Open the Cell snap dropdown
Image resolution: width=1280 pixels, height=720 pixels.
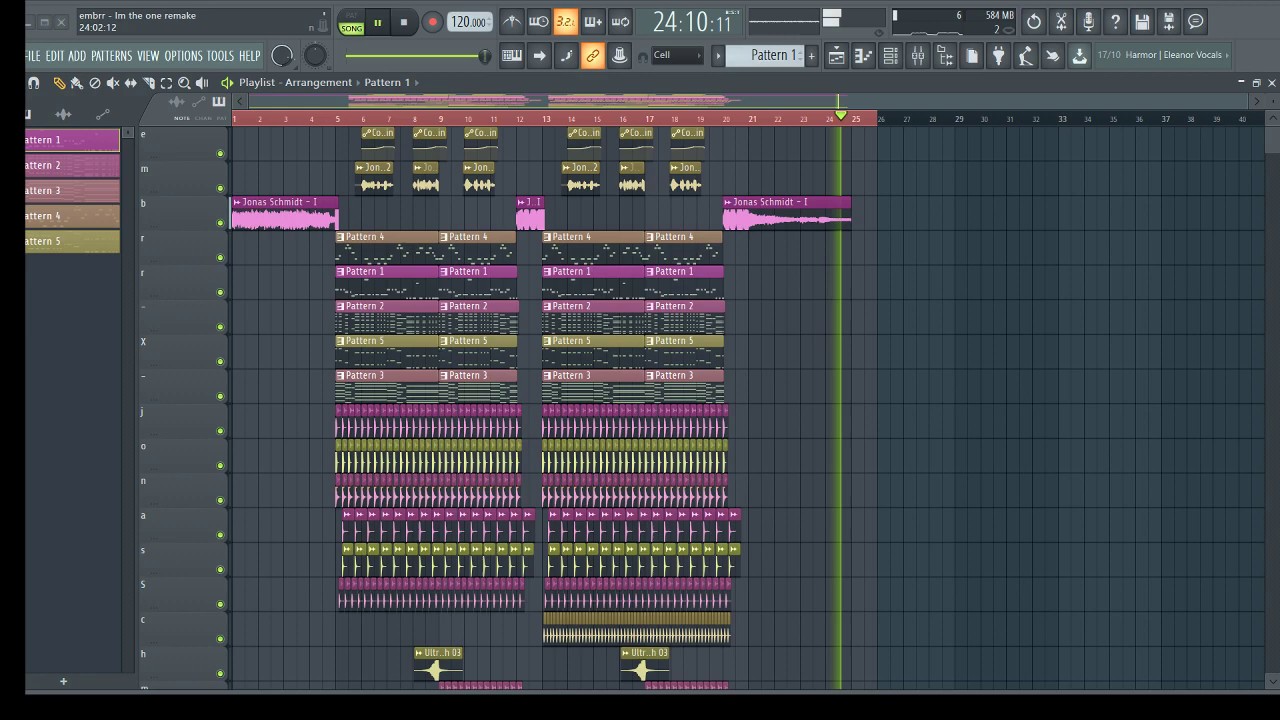[x=677, y=55]
